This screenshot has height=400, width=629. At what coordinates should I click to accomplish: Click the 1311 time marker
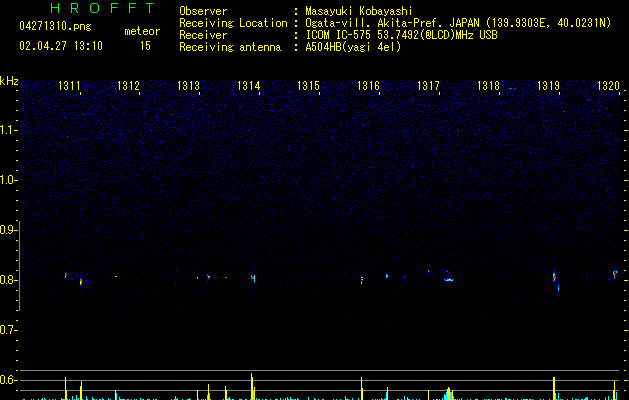point(69,86)
